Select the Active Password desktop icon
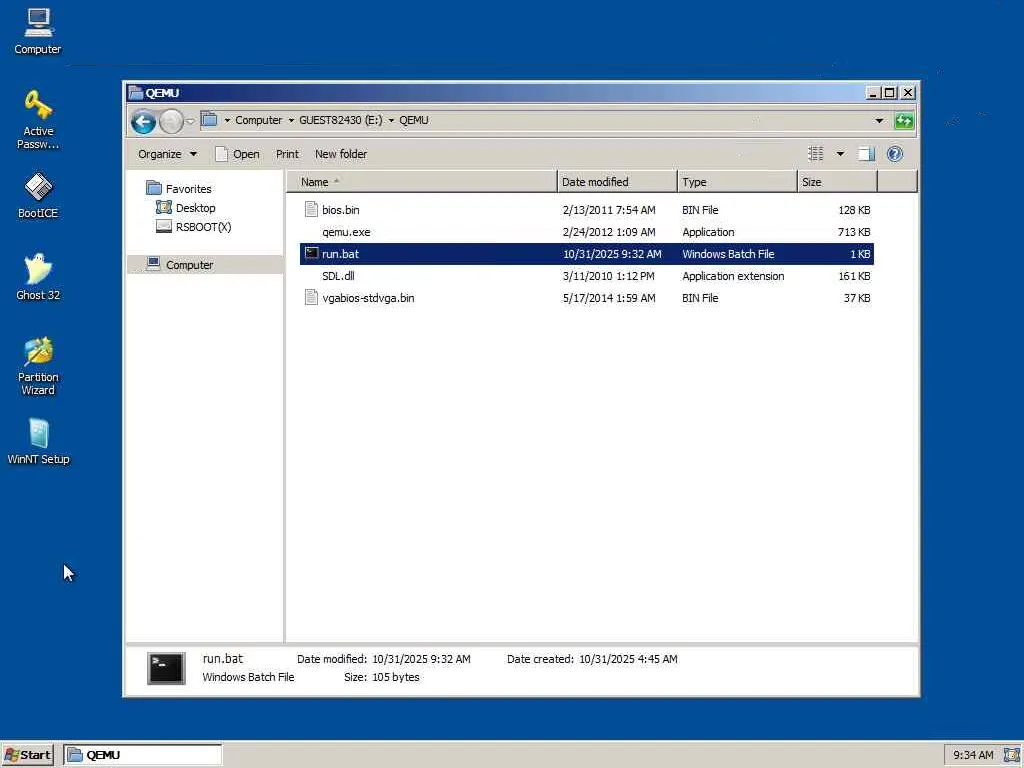1024x768 pixels. (x=38, y=120)
